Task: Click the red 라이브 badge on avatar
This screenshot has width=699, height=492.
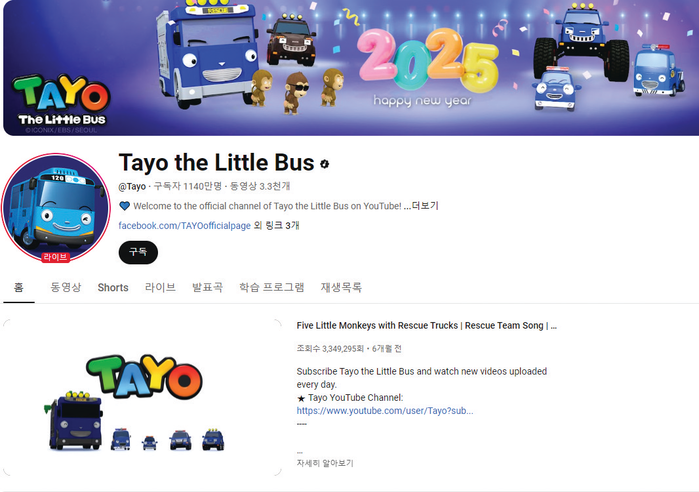Action: pyautogui.click(x=55, y=257)
